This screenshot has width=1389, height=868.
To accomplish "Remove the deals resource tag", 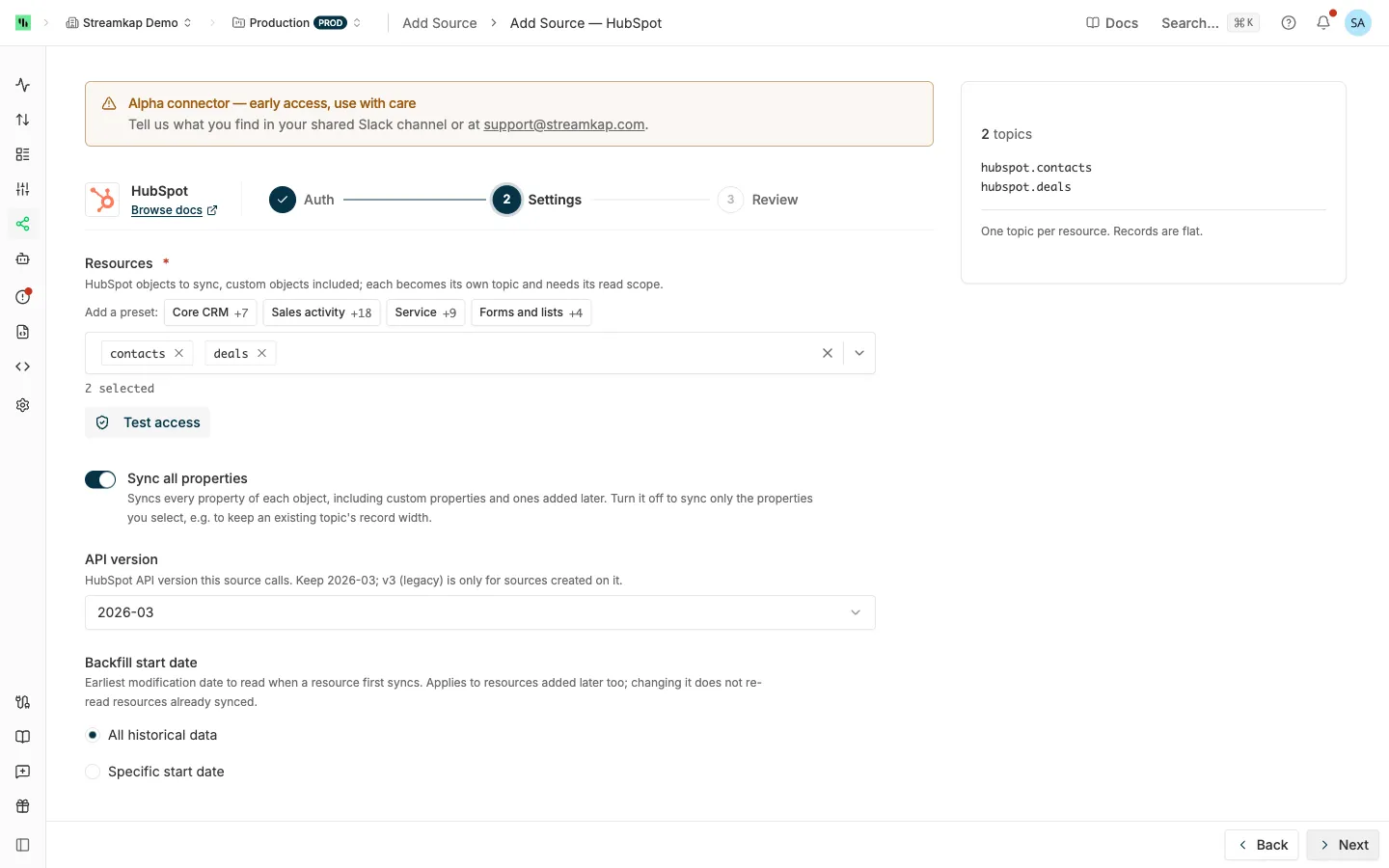I will pos(261,353).
